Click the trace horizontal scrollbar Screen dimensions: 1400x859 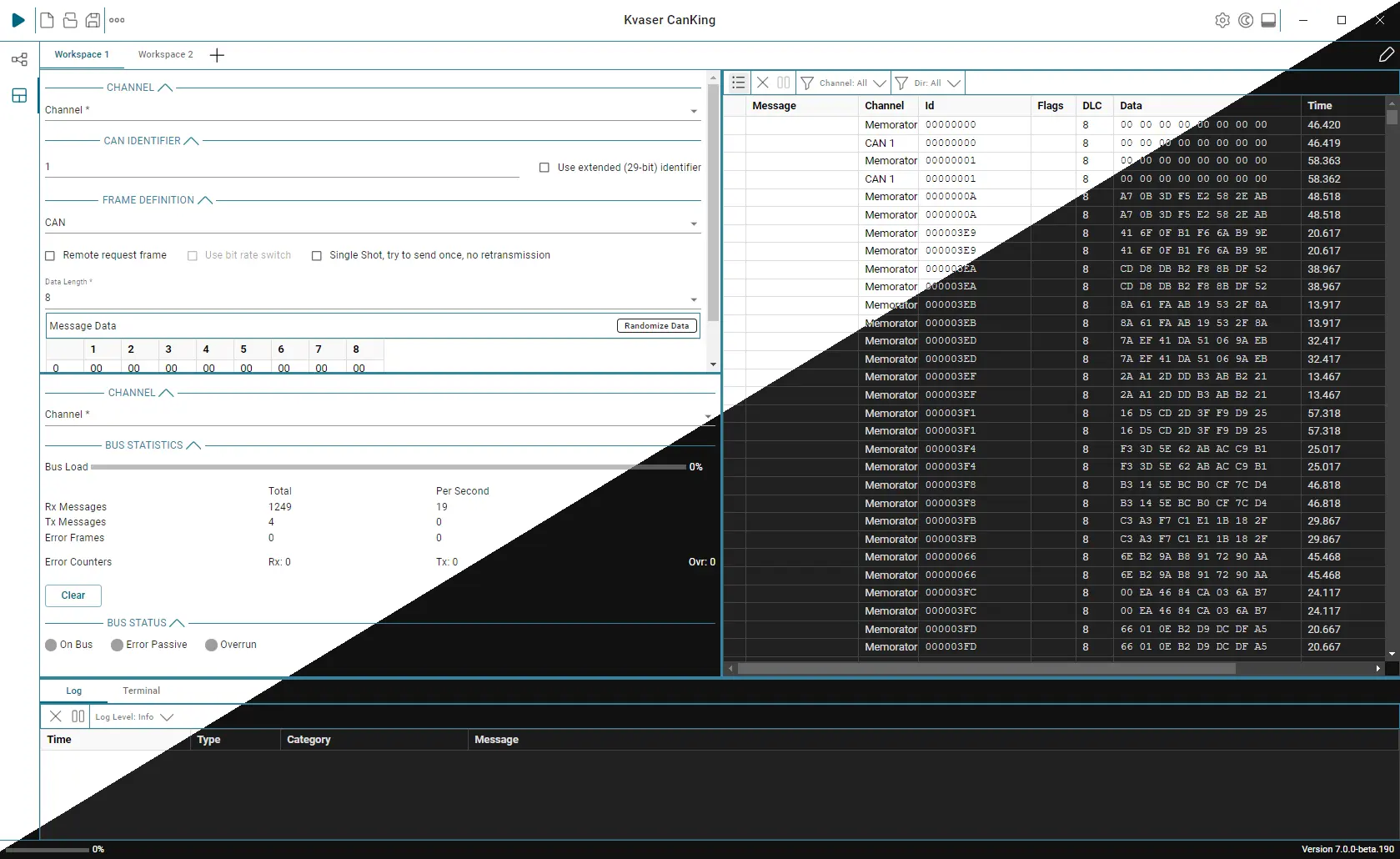[986, 668]
